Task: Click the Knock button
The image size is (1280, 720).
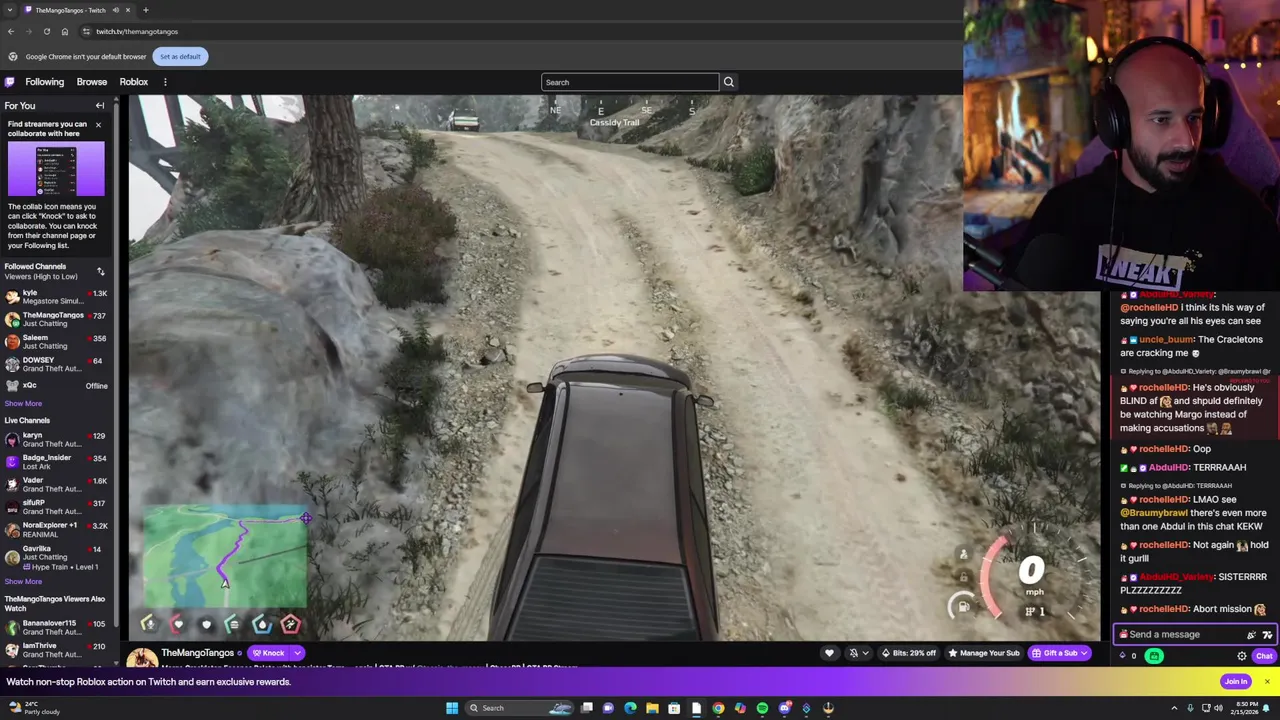Action: click(268, 653)
